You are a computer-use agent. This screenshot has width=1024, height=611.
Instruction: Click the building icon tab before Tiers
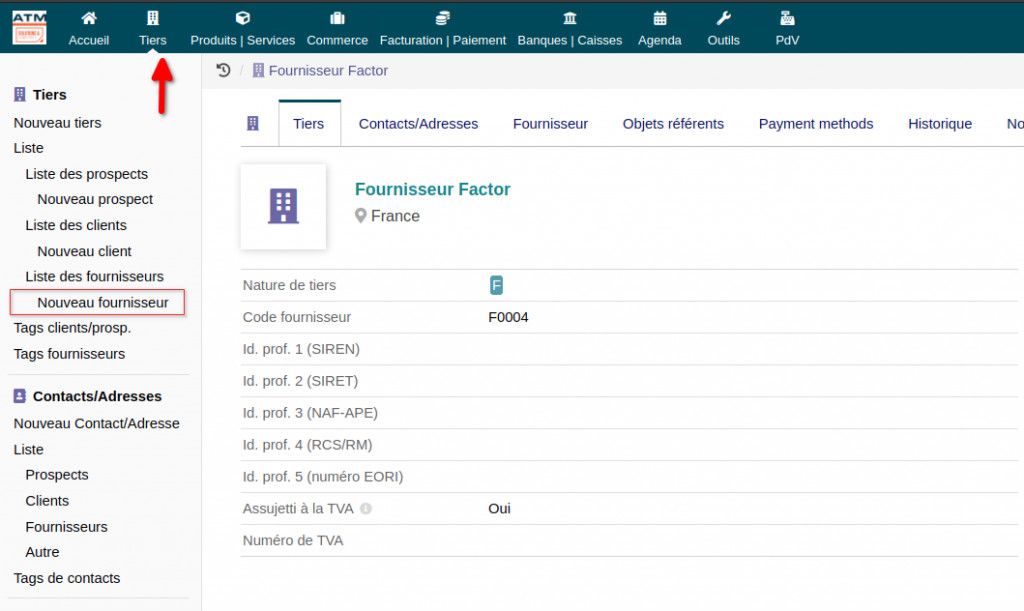(253, 123)
